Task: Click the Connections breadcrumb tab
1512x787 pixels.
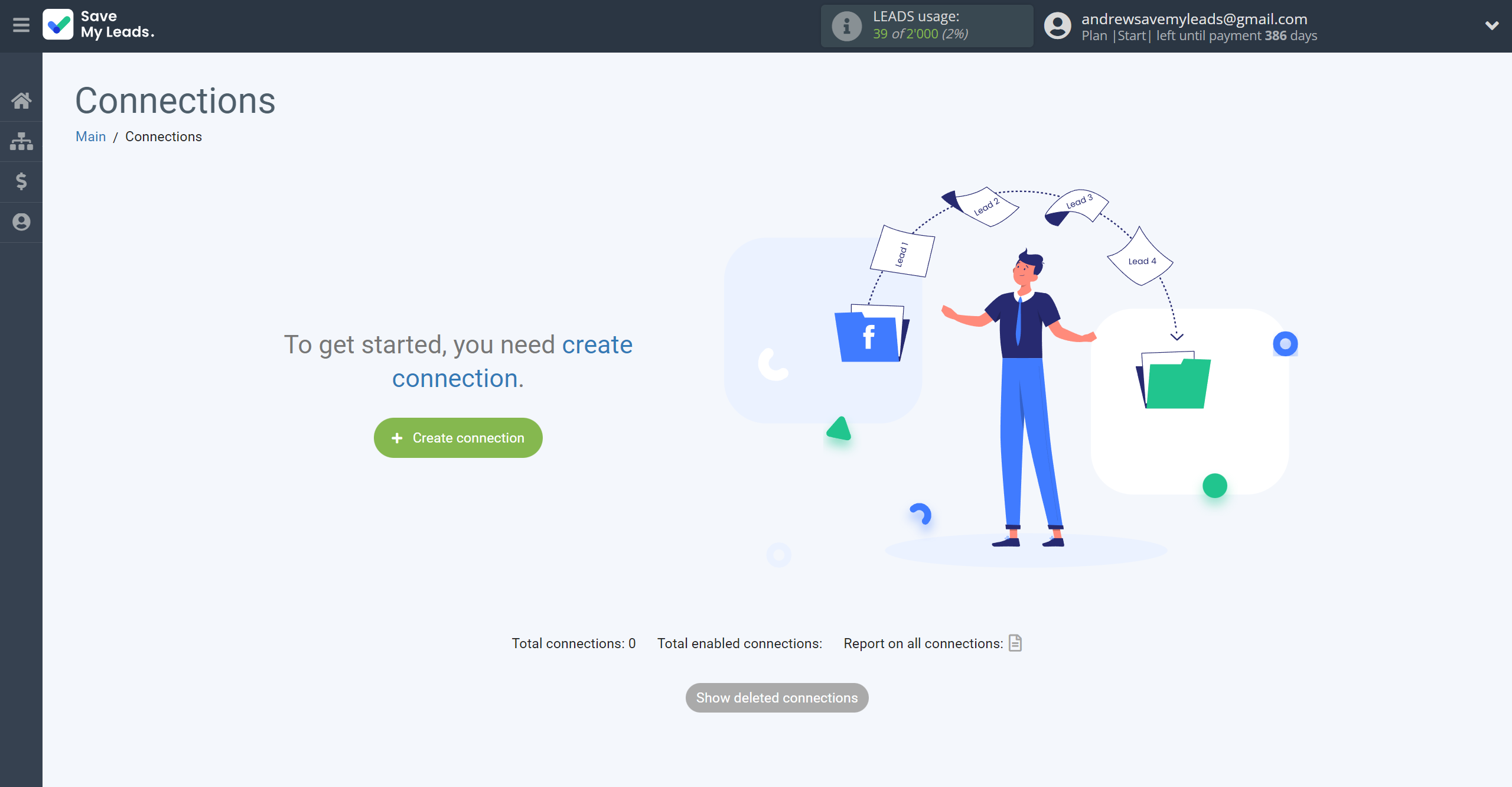Action: tap(163, 137)
